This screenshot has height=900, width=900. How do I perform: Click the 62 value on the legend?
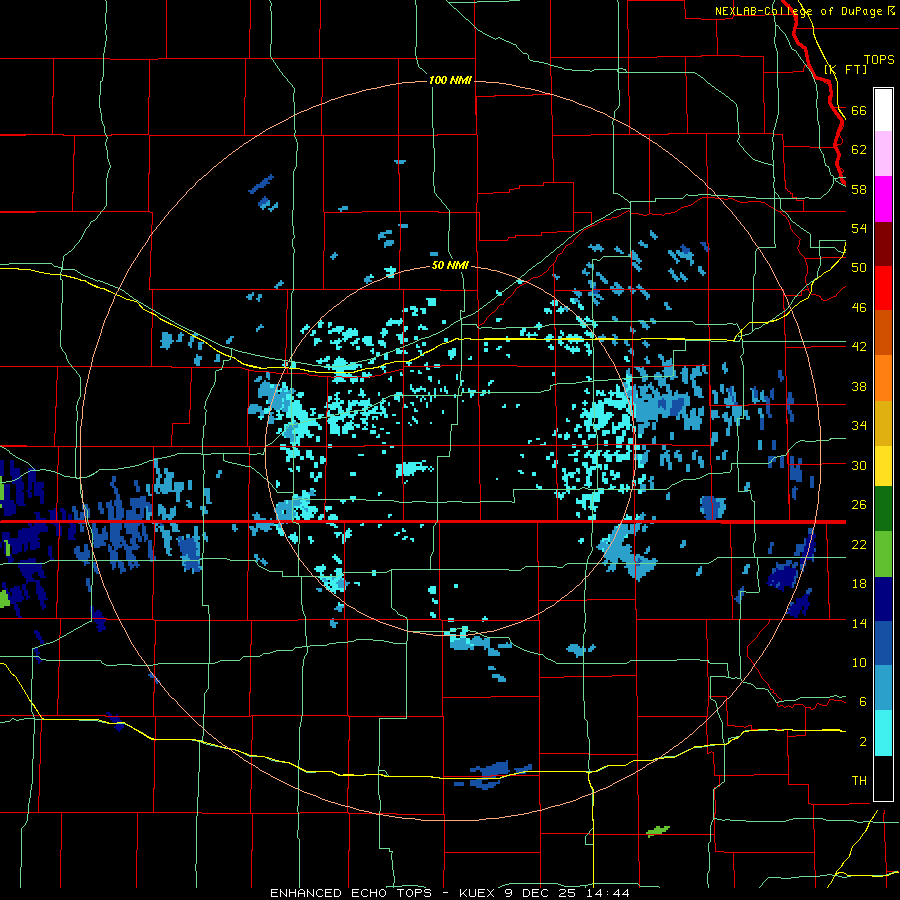[859, 150]
